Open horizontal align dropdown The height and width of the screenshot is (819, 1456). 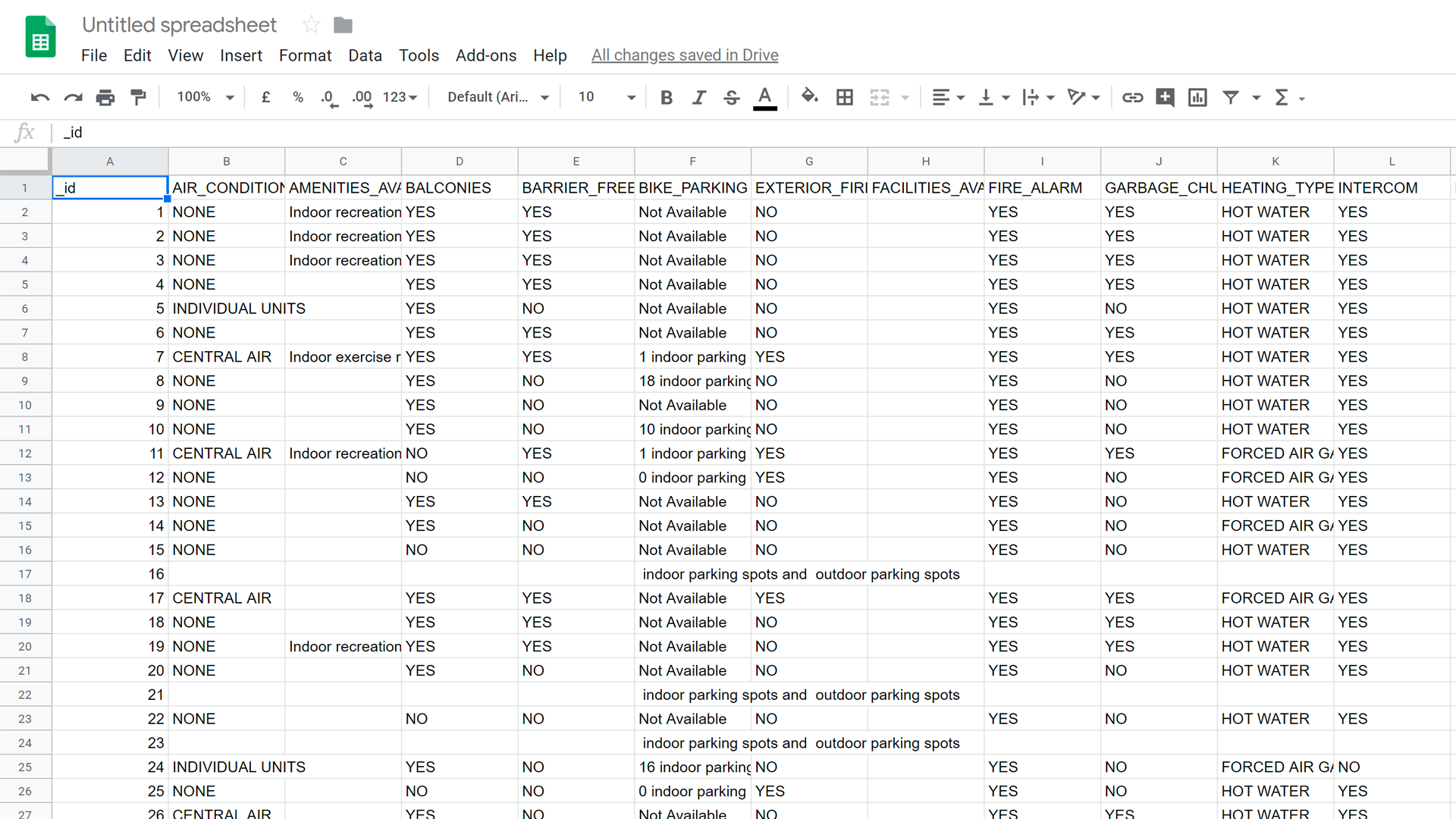click(948, 97)
